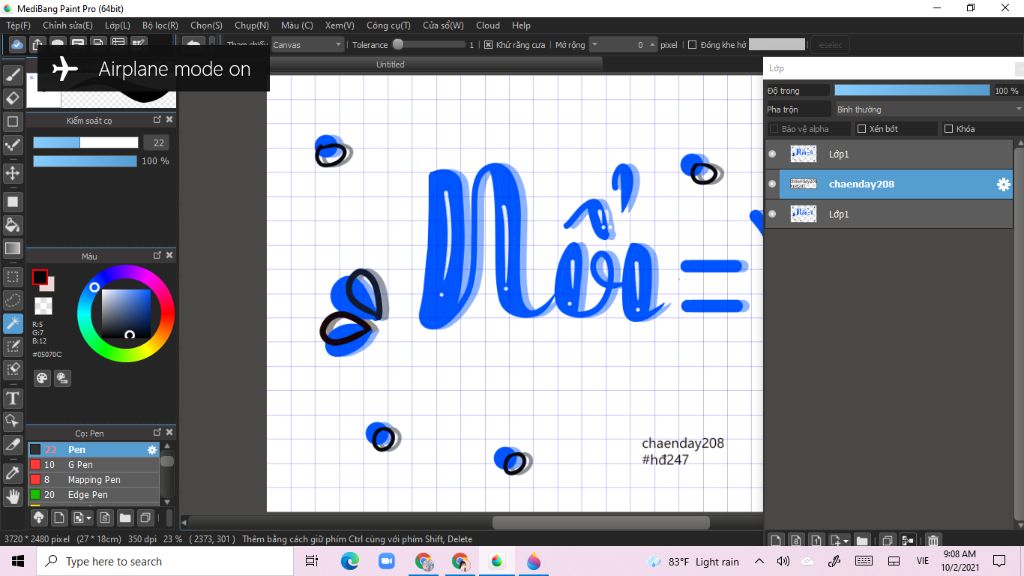Viewport: 1024px width, 576px height.
Task: Toggle the Bảo vệ alpha checkbox
Action: tap(774, 129)
